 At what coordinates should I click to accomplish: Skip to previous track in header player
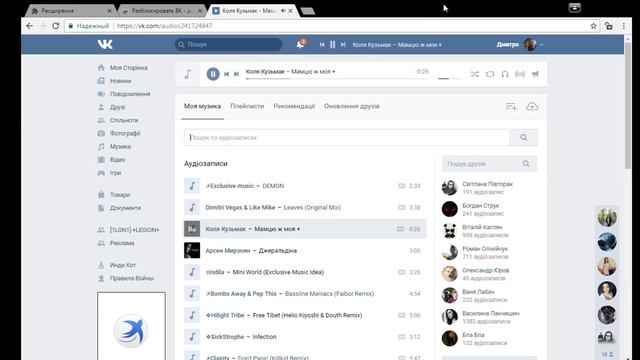[322, 44]
